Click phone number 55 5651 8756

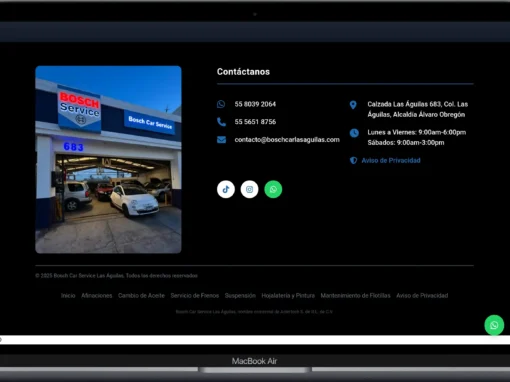(x=255, y=122)
